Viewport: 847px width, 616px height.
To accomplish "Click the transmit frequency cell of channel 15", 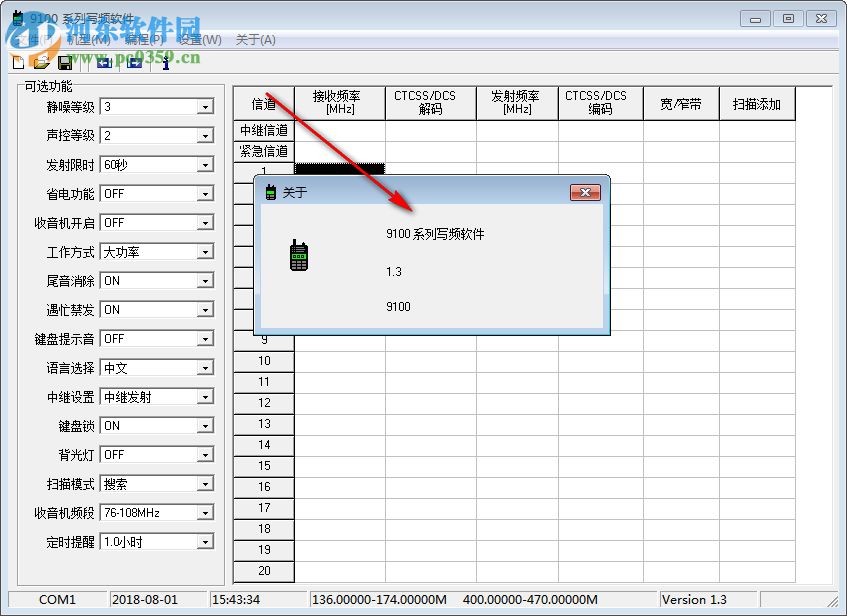I will tap(517, 466).
